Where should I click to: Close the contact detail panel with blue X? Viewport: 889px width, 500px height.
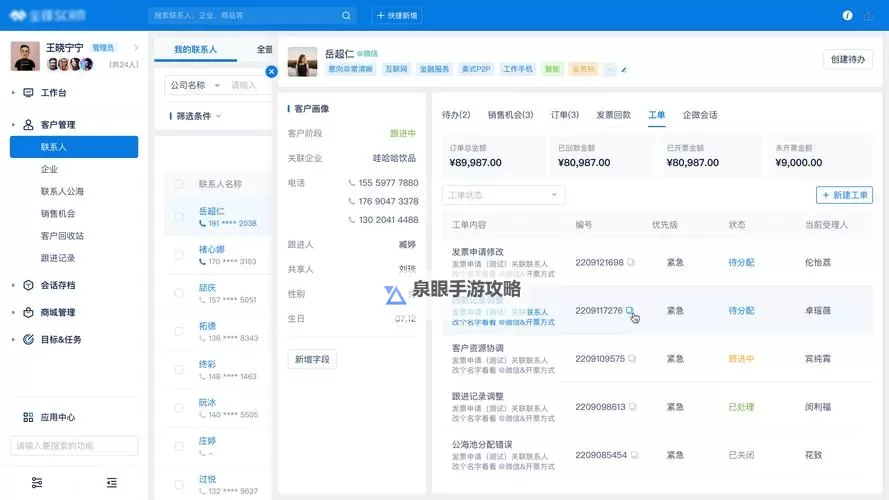(x=272, y=71)
